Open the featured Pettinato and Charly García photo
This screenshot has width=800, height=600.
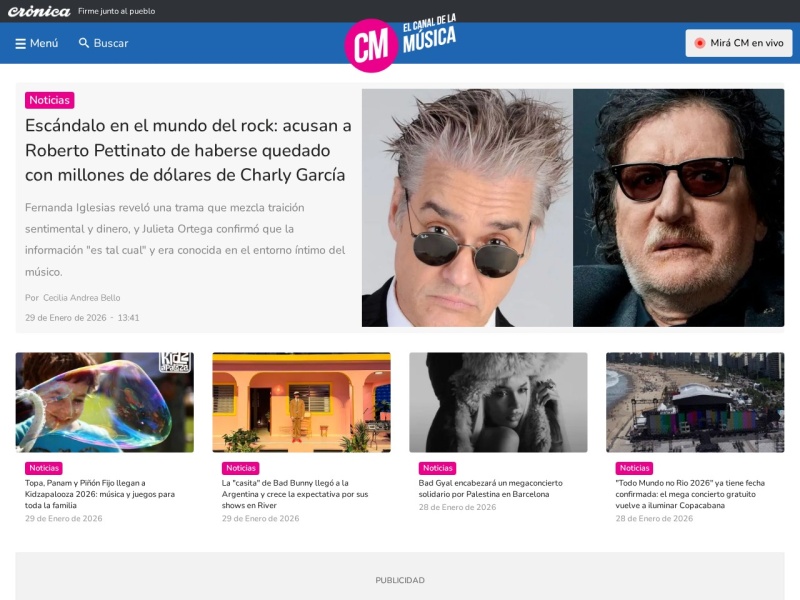pos(572,208)
